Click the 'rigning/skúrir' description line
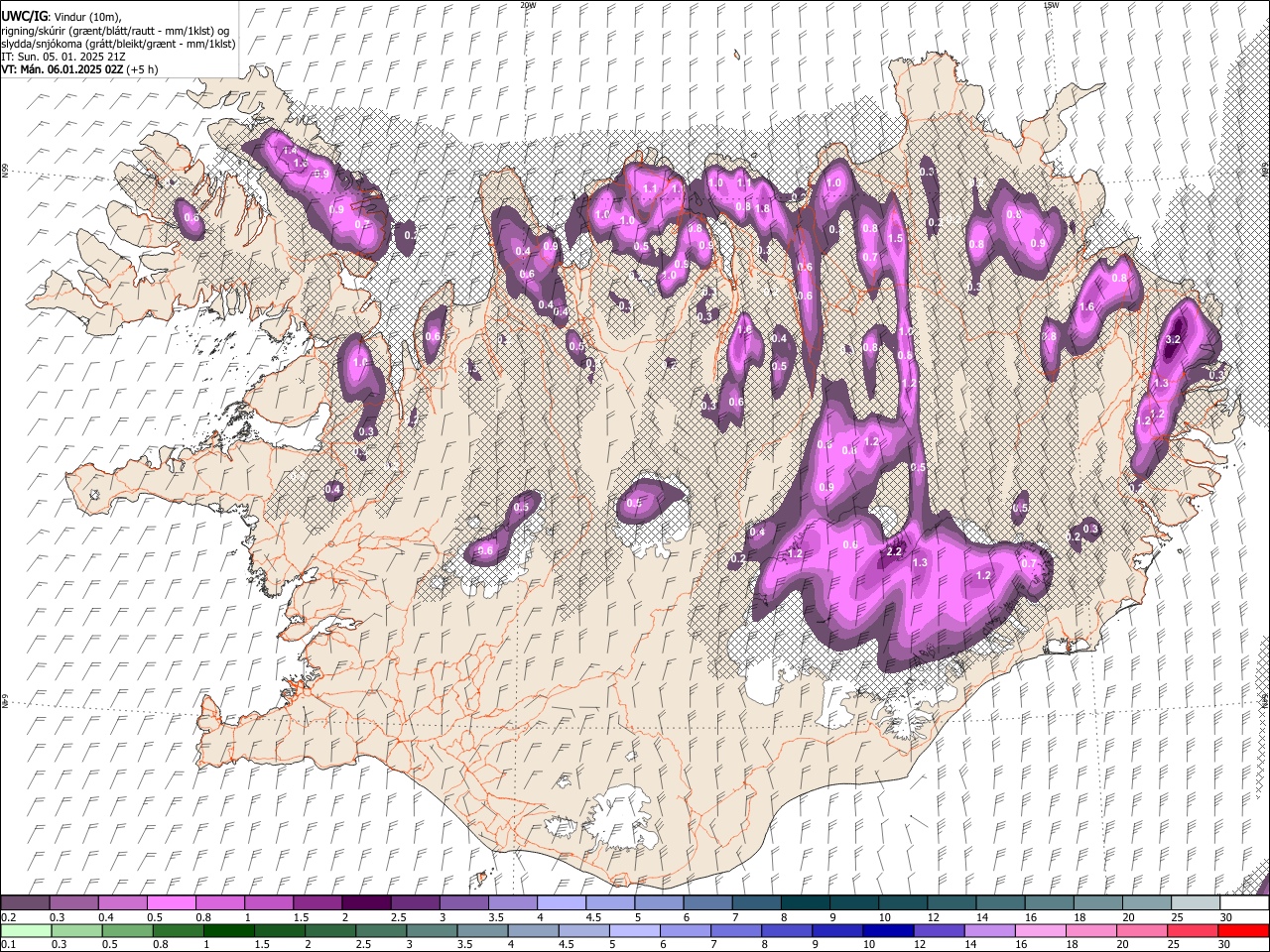This screenshot has height=952, width=1270. (x=116, y=30)
